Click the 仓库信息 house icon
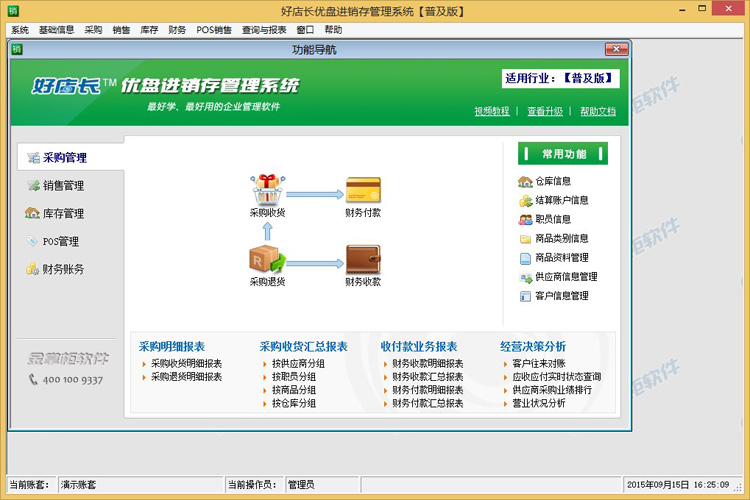 tap(525, 181)
